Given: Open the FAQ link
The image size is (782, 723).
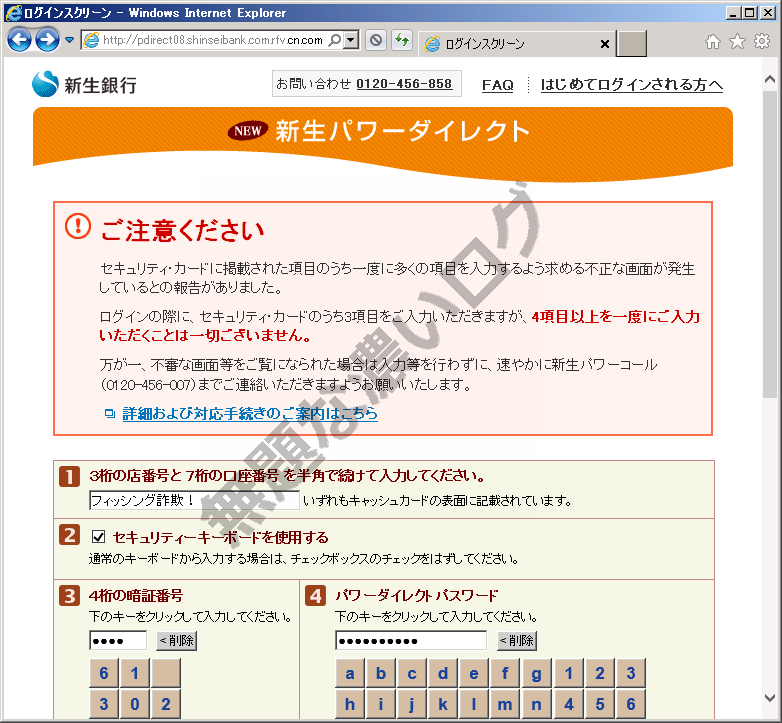Looking at the screenshot, I should pyautogui.click(x=497, y=85).
